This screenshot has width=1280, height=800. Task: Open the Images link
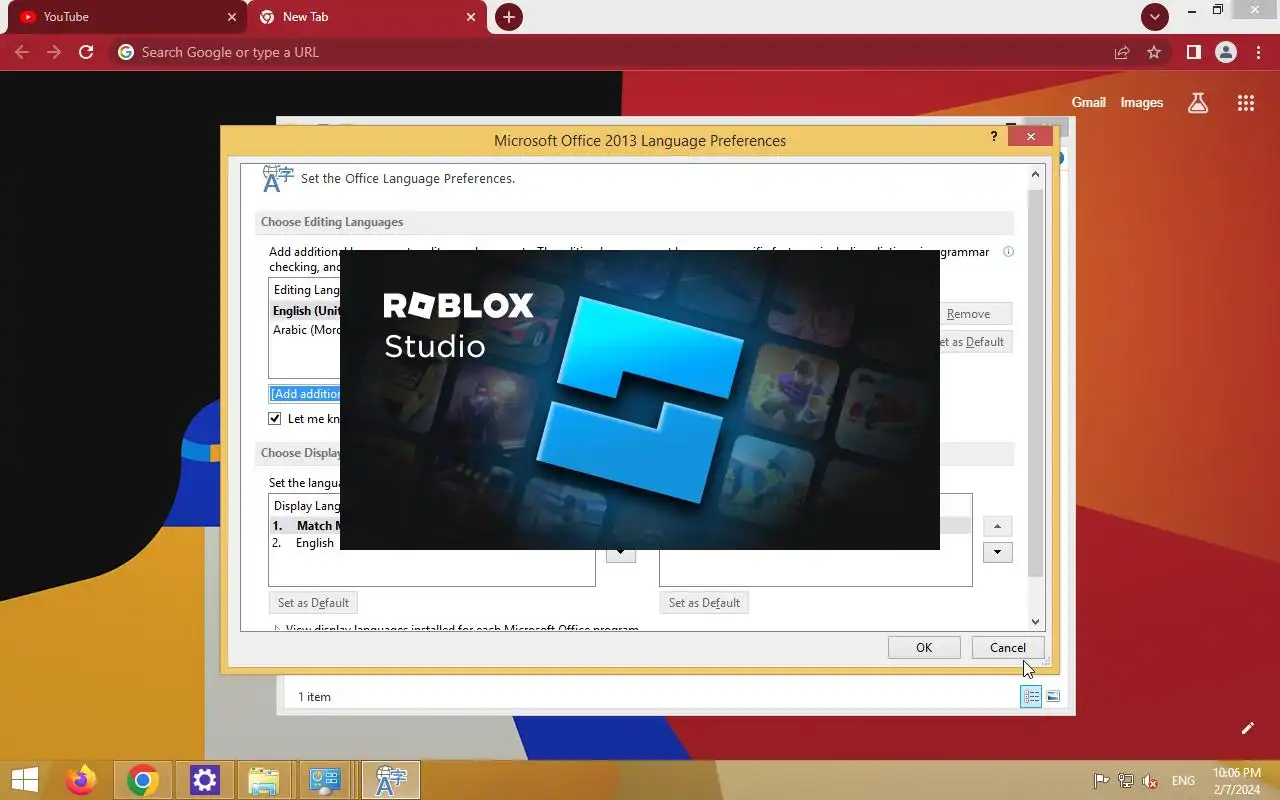click(x=1142, y=102)
